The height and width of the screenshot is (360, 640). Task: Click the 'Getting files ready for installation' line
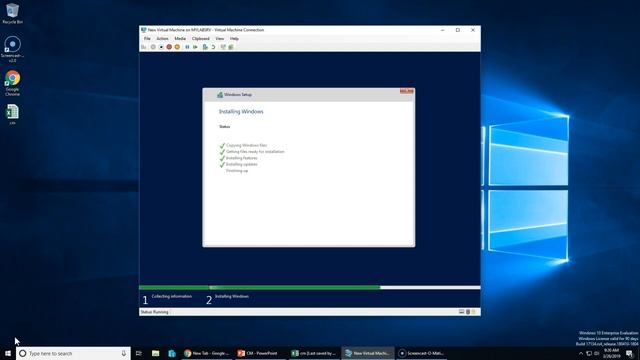[x=256, y=151]
